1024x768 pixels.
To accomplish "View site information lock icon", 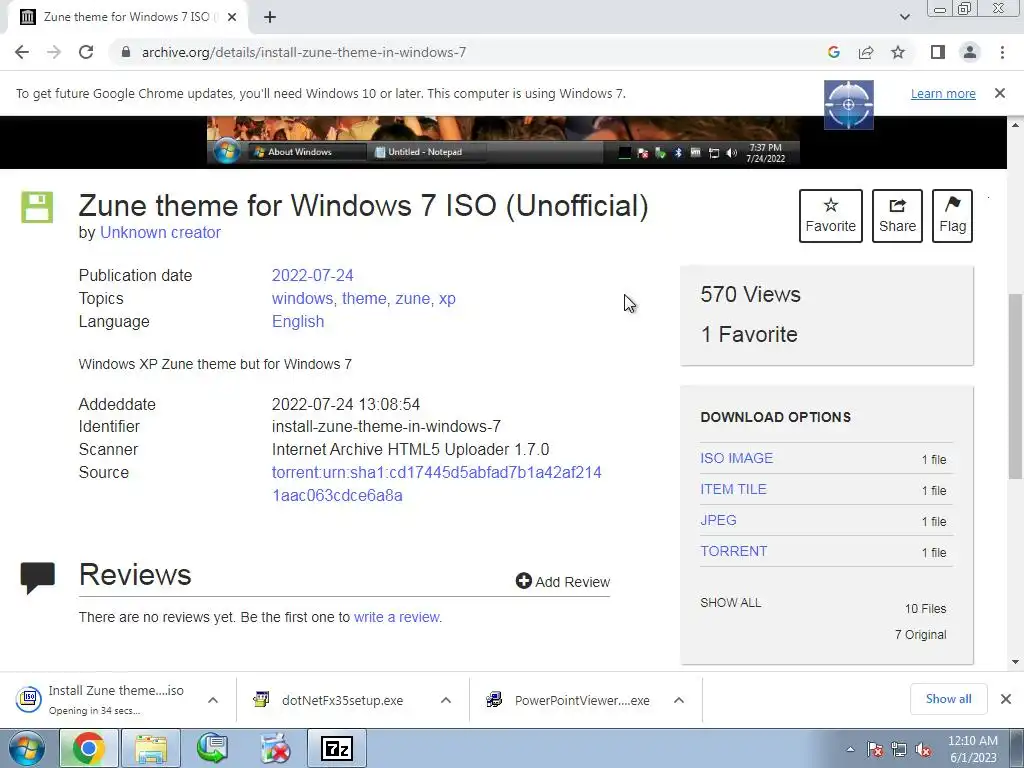I will 125,52.
